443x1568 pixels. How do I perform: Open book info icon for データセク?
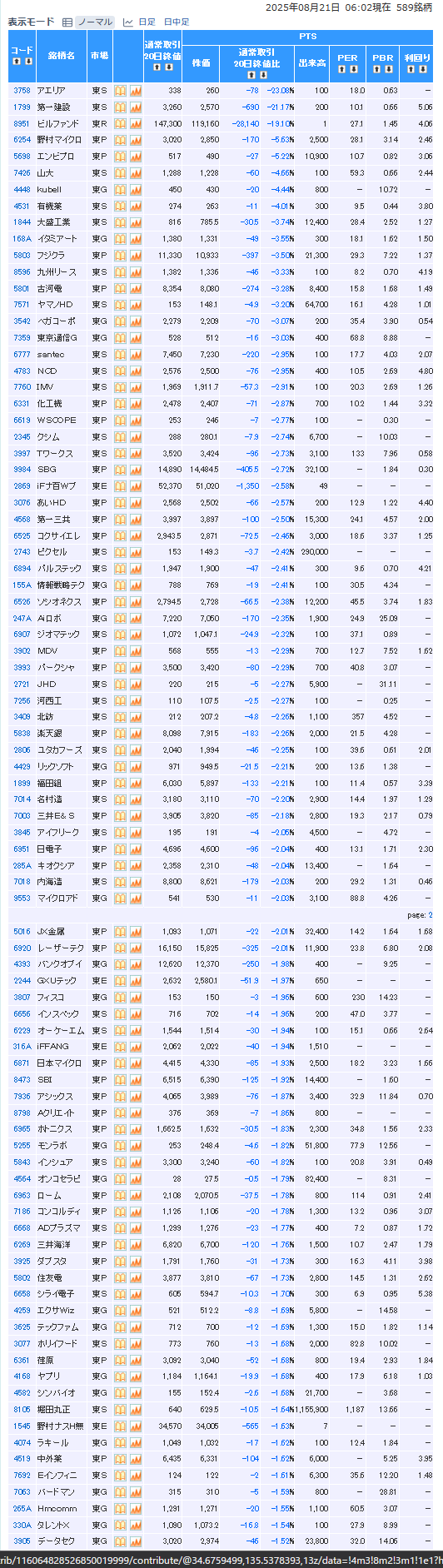coord(120,1541)
